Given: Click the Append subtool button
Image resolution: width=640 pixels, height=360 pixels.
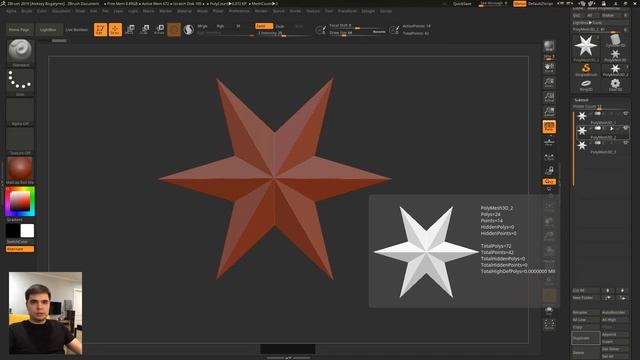Looking at the screenshot, I should 615,334.
